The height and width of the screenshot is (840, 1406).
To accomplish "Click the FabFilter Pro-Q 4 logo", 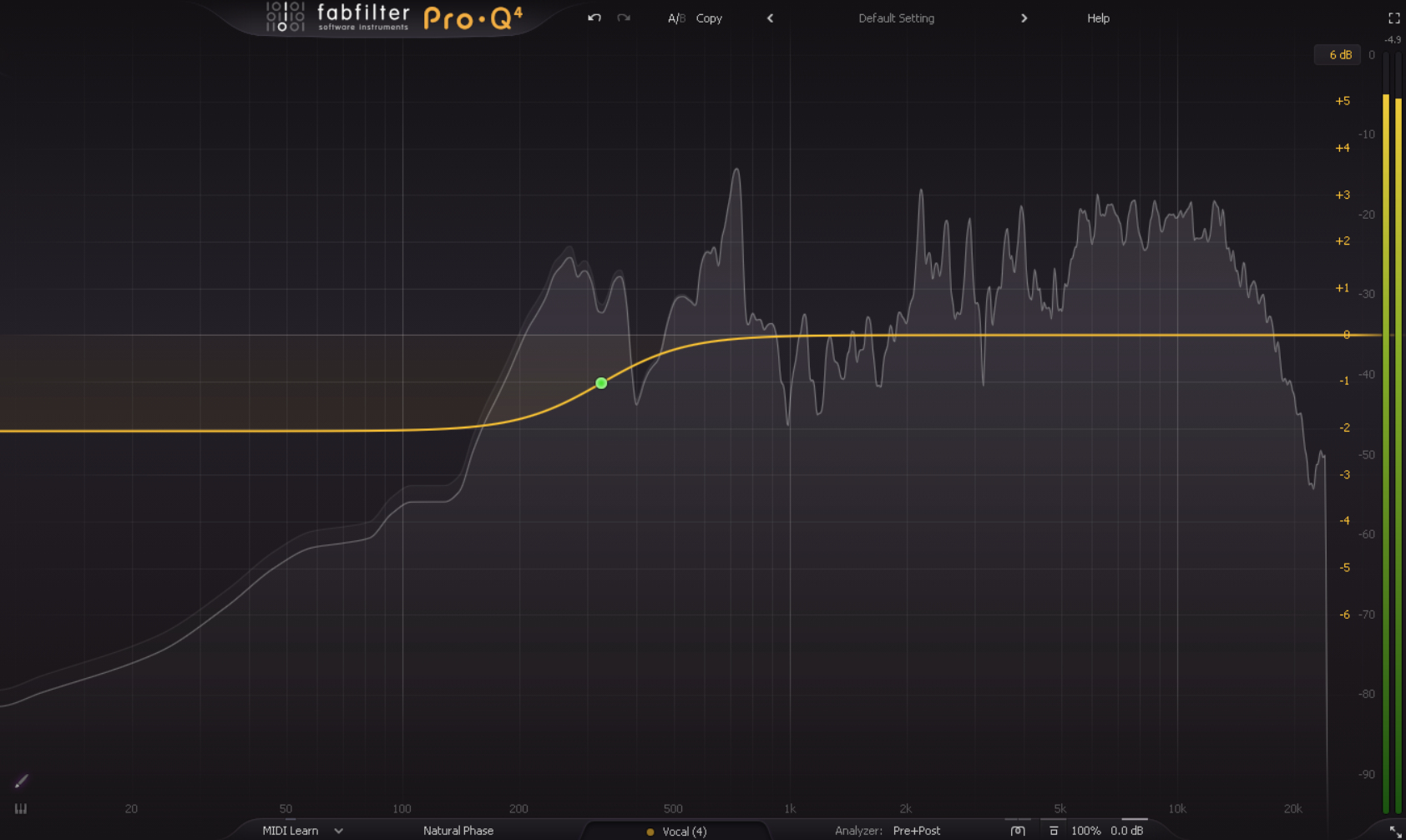I will (394, 18).
